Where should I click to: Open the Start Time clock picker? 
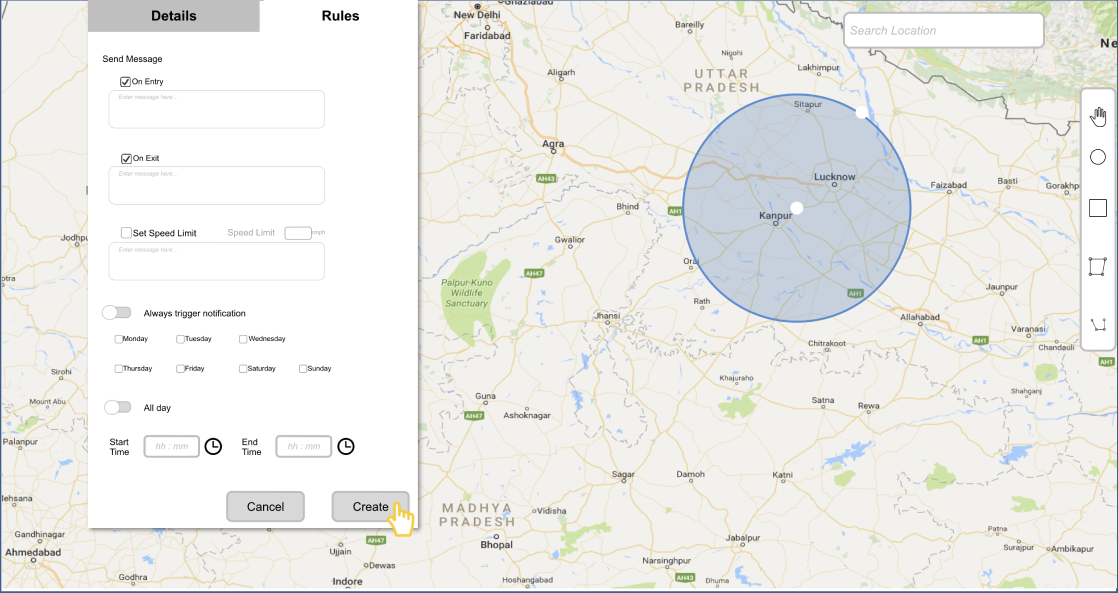pos(213,446)
